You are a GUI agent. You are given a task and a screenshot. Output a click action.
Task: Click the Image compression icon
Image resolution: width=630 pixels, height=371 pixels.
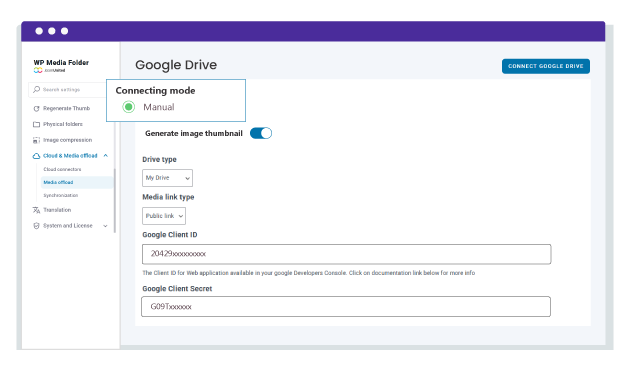click(x=37, y=140)
